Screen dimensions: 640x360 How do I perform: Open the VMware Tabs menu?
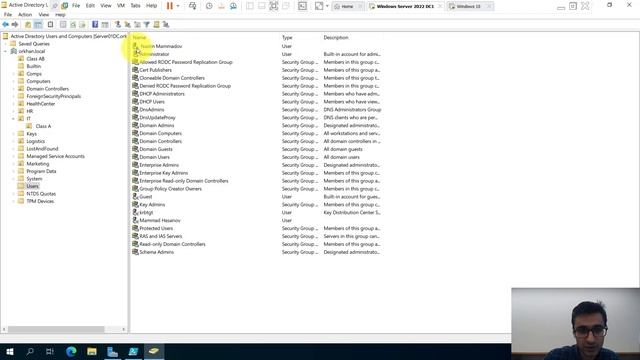tap(136, 6)
